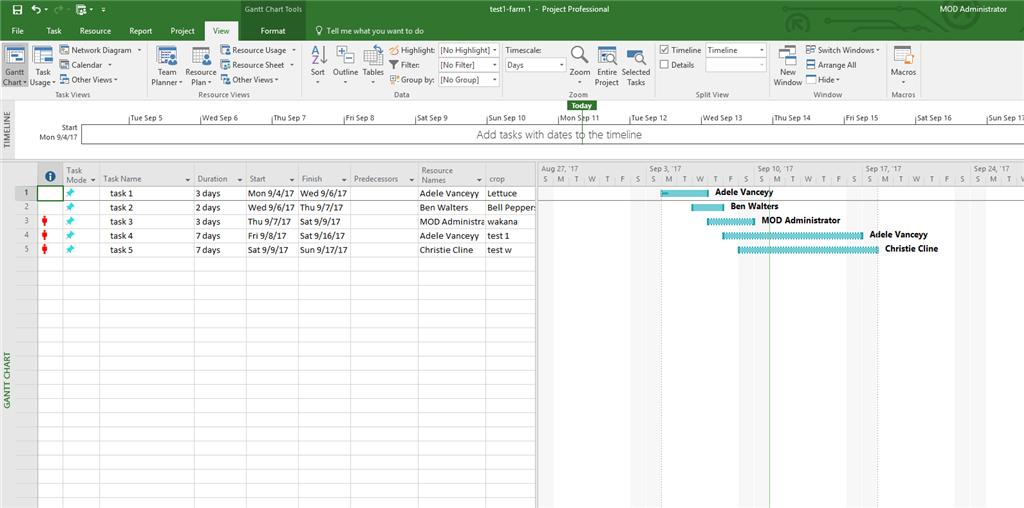Open the File tab
The width and height of the screenshot is (1024, 508).
[x=18, y=31]
